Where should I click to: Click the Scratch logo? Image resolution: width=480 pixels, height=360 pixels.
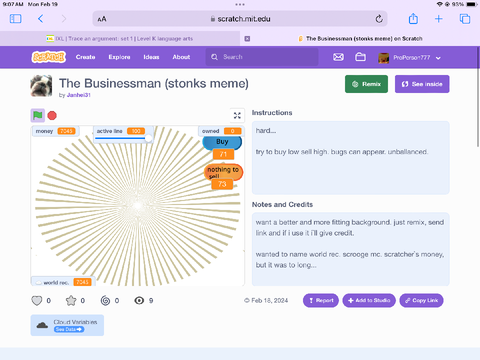pyautogui.click(x=49, y=57)
